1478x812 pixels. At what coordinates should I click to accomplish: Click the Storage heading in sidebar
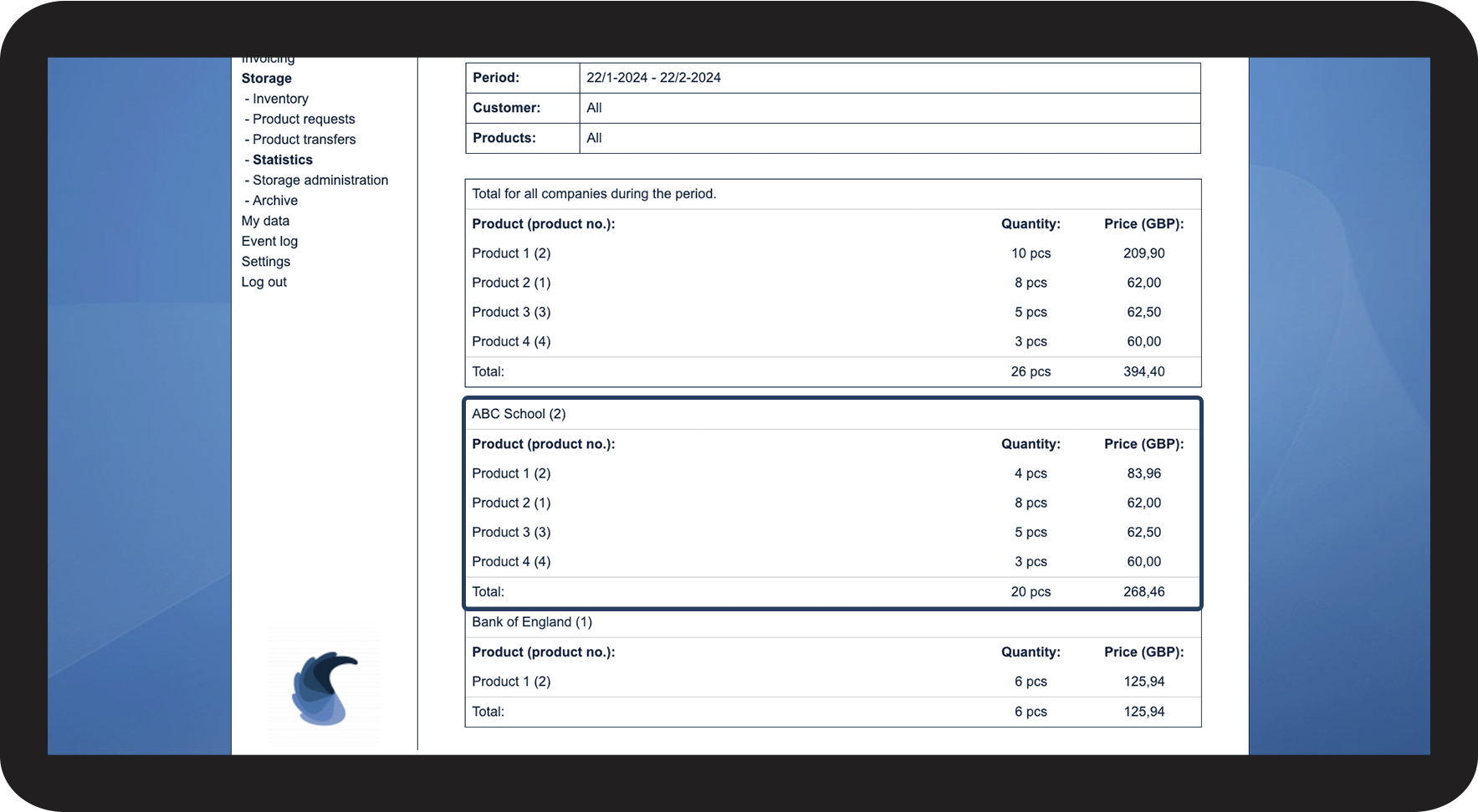coord(266,79)
